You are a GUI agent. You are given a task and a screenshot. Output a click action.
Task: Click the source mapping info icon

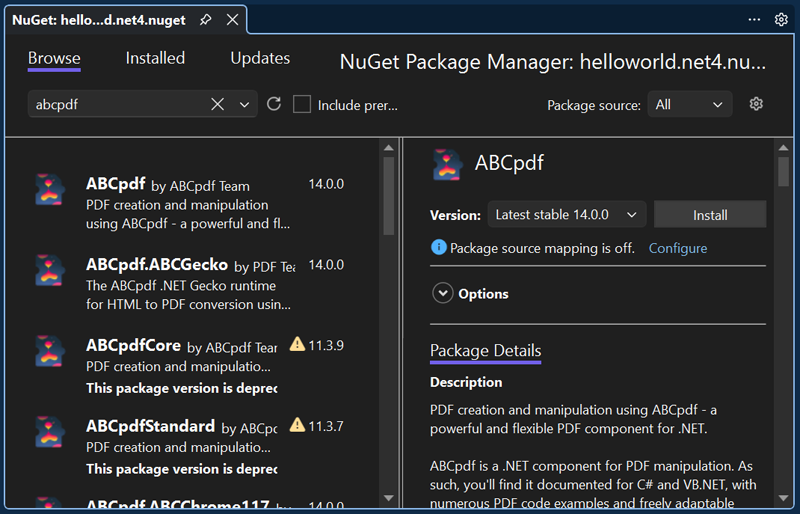438,248
